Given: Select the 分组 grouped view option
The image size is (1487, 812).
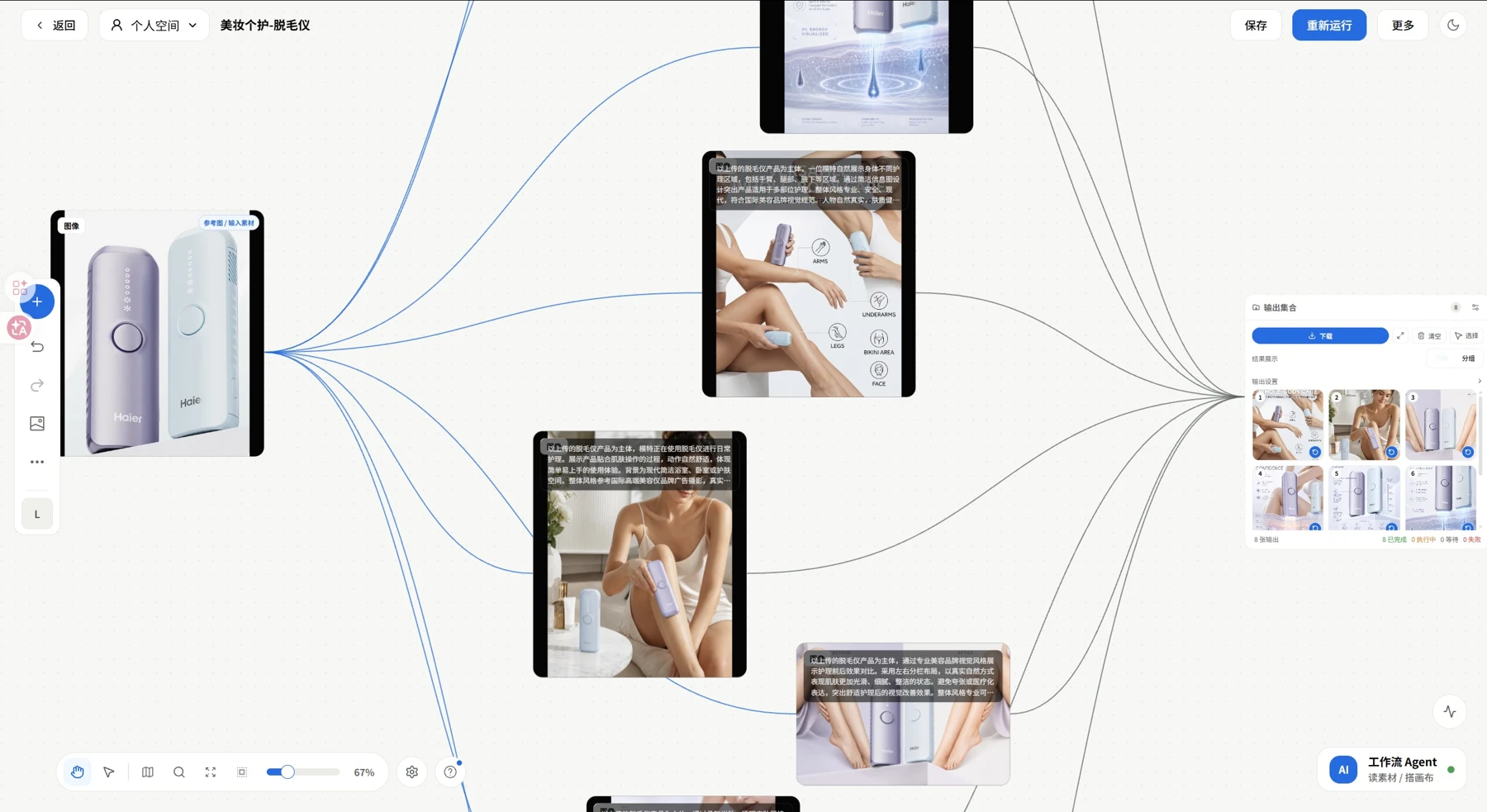Looking at the screenshot, I should pos(1468,359).
